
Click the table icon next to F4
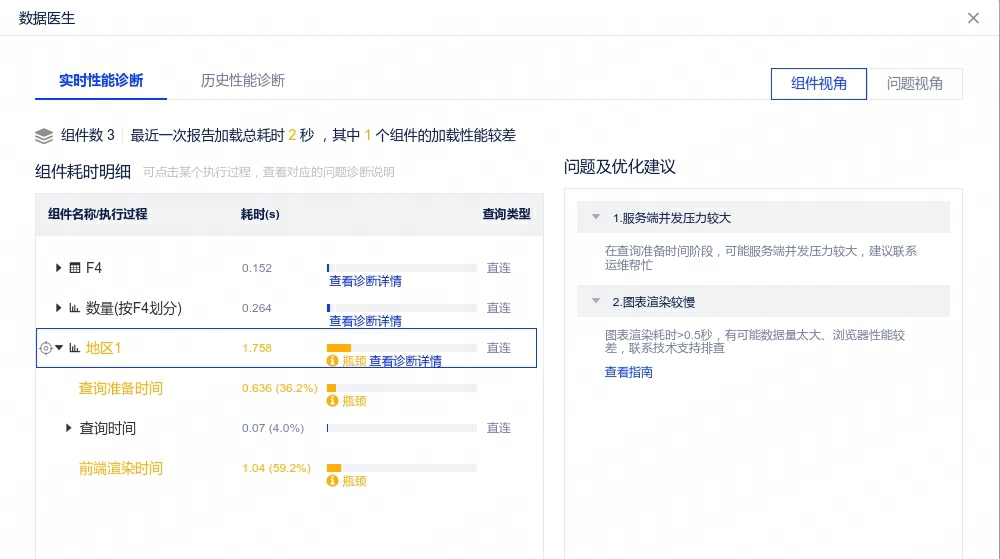[x=75, y=268]
